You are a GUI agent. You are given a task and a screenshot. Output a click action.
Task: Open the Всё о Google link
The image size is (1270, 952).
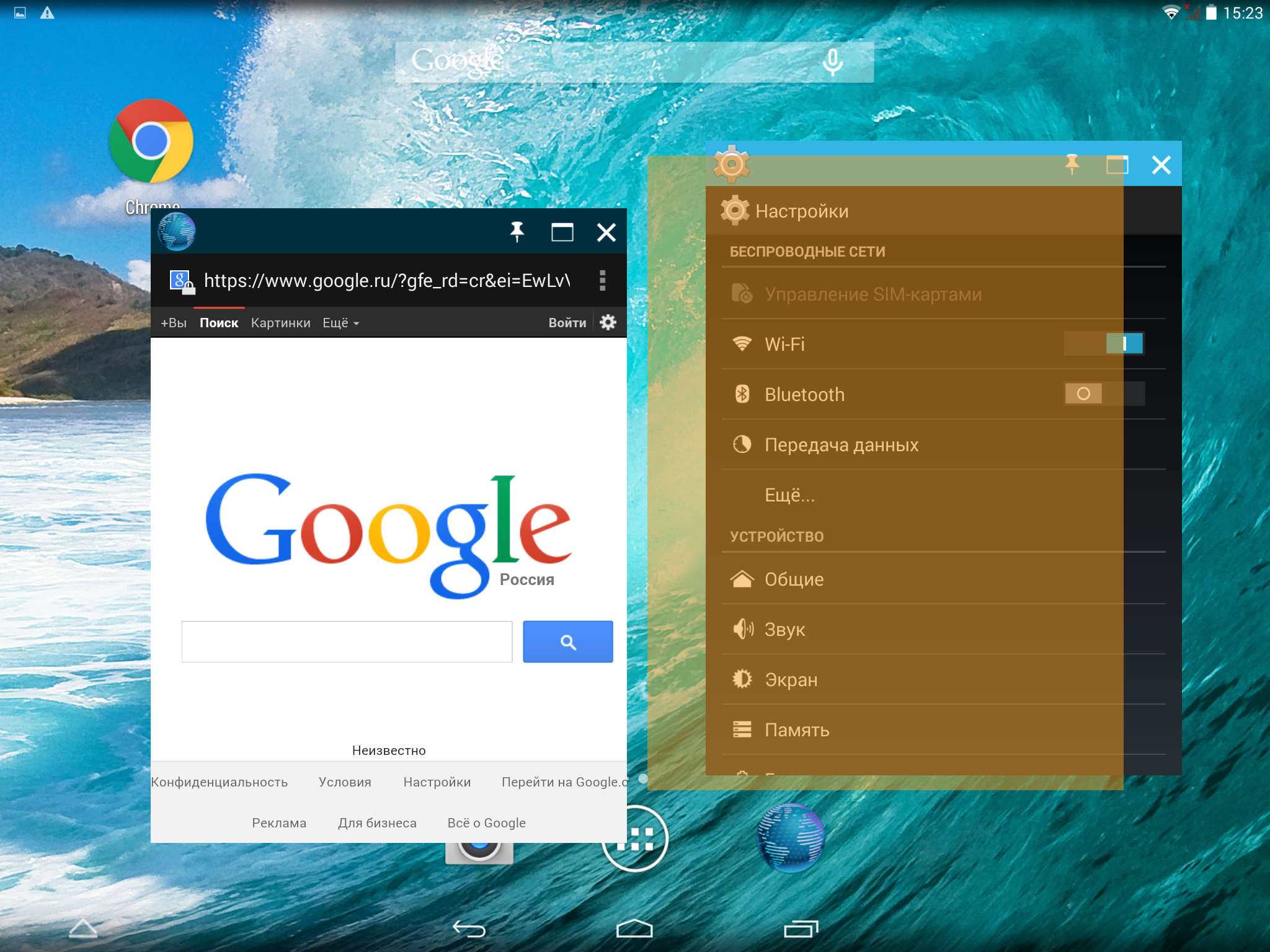click(487, 823)
